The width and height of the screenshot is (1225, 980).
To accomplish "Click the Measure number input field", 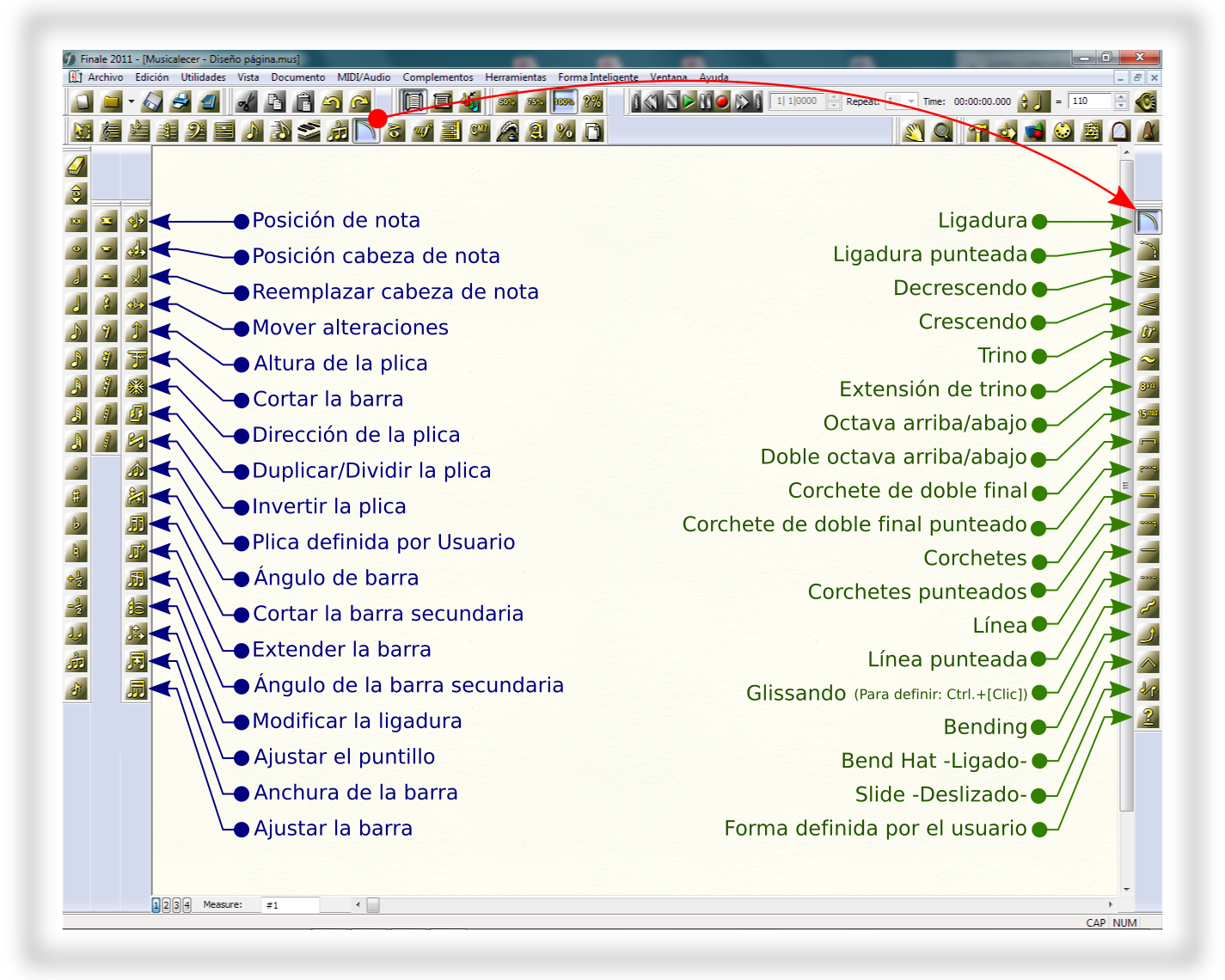I will (290, 904).
